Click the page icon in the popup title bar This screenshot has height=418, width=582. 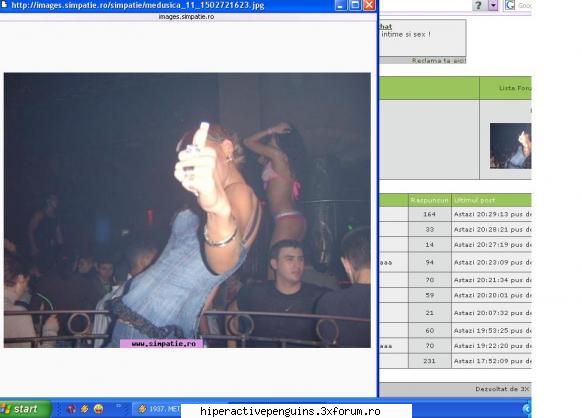click(x=4, y=4)
